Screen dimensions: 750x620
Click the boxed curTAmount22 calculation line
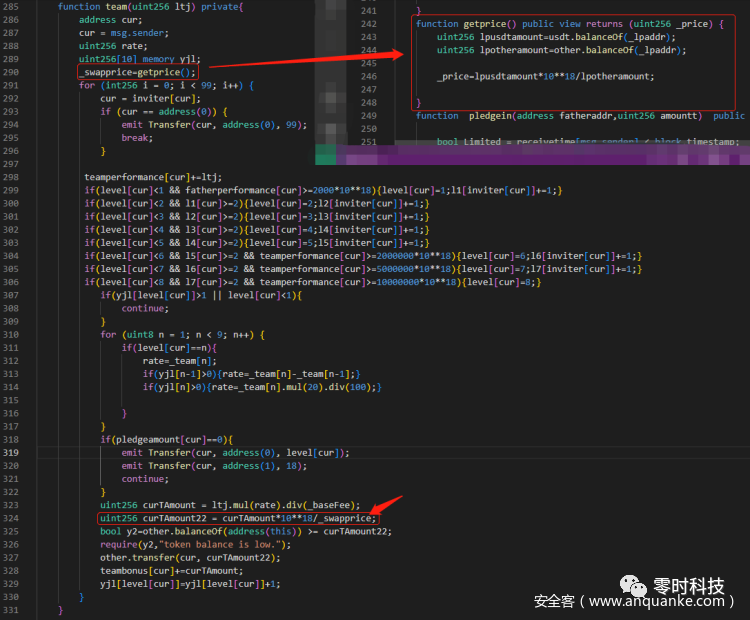tap(238, 518)
